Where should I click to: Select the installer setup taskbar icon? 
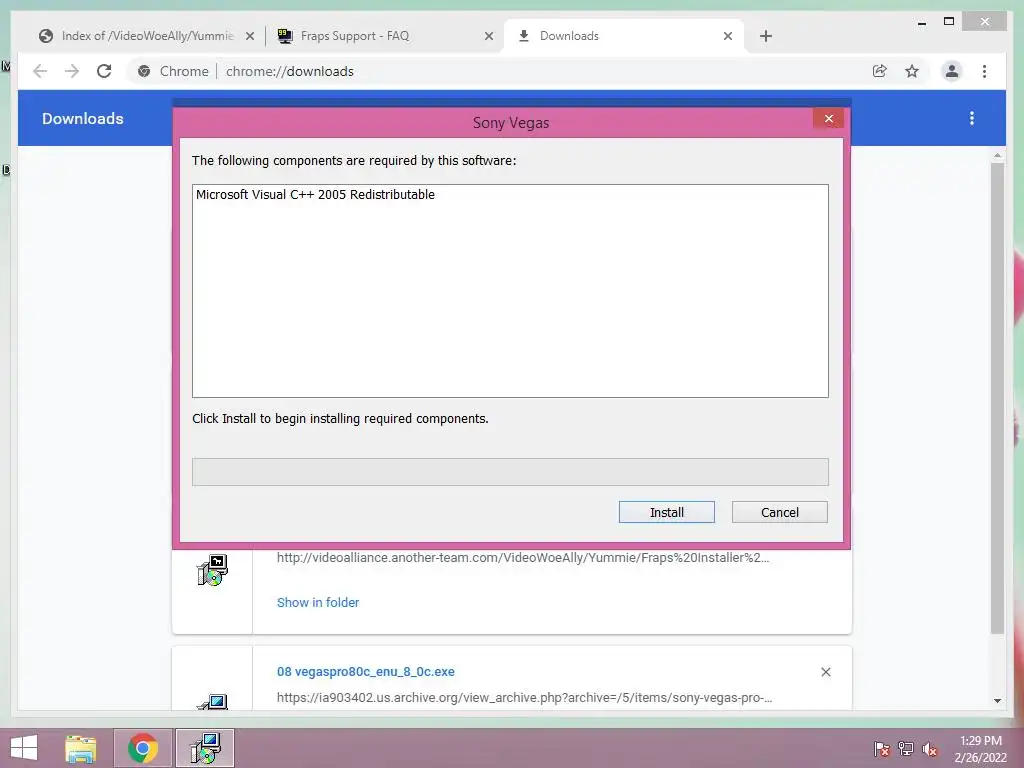205,748
